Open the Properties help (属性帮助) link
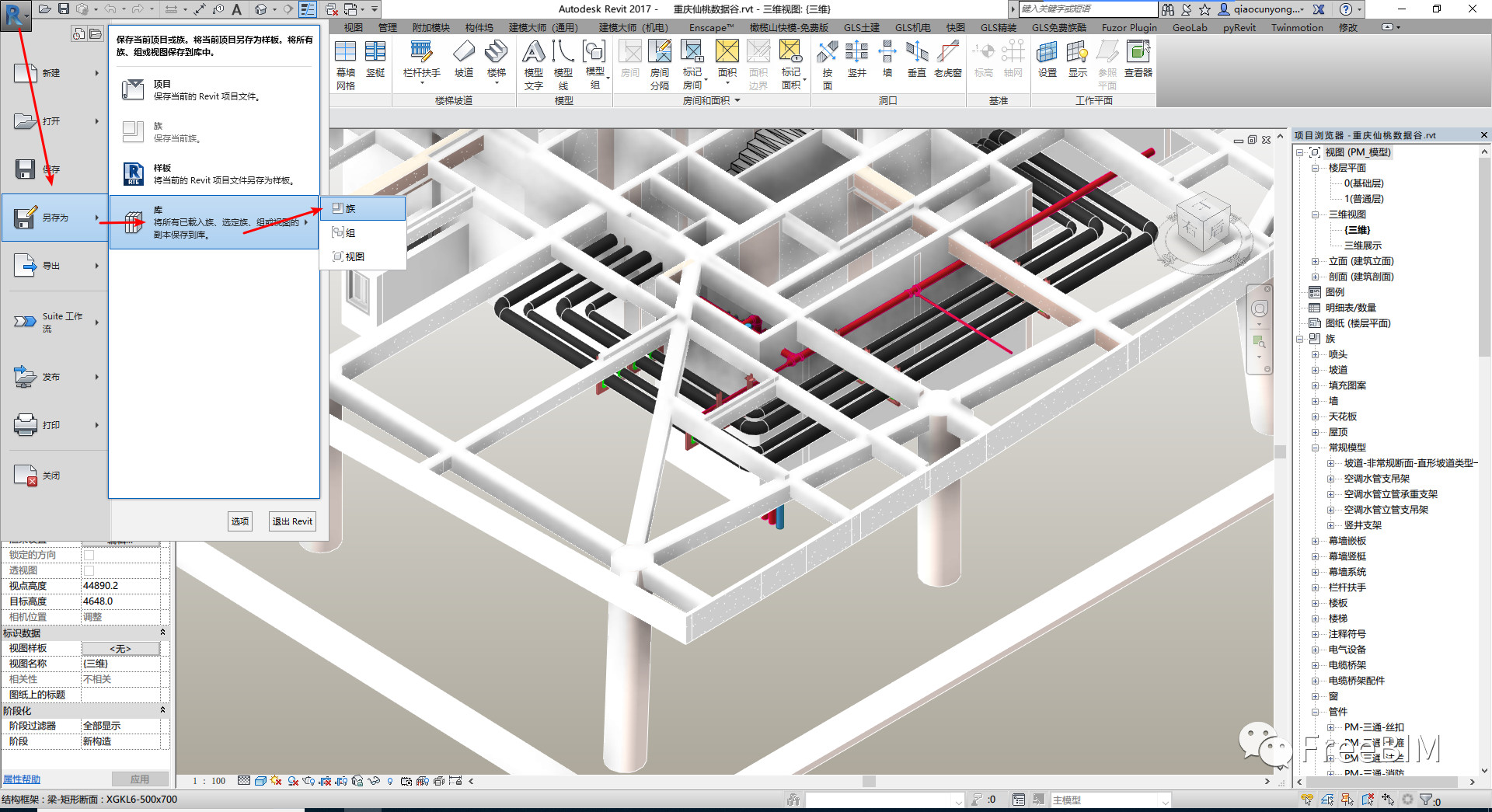This screenshot has height=812, width=1492. click(x=21, y=779)
